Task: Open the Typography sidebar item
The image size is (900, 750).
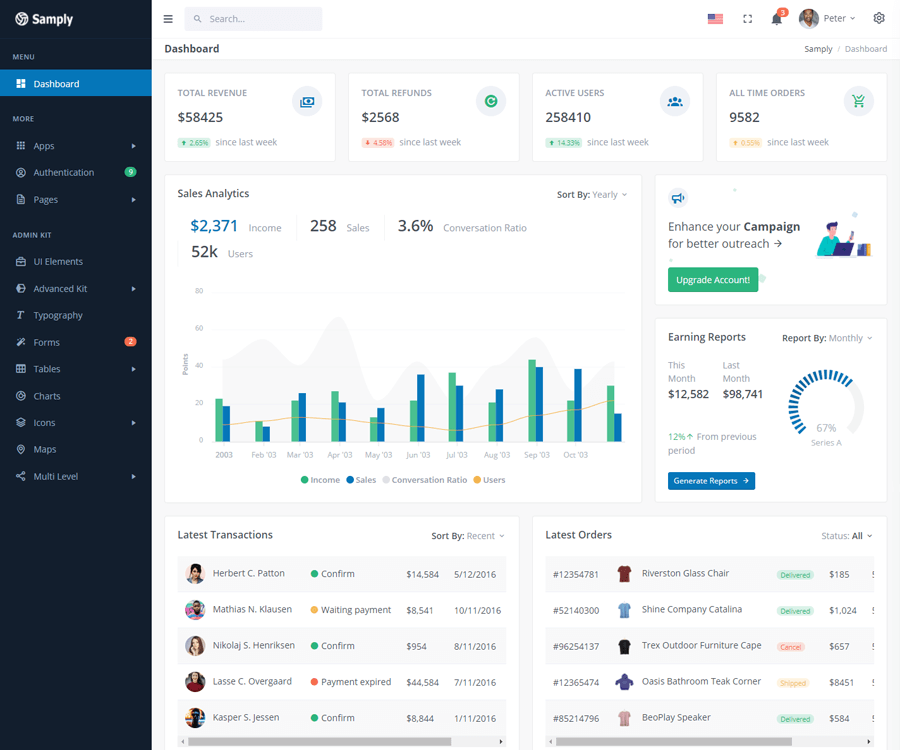Action: click(76, 315)
